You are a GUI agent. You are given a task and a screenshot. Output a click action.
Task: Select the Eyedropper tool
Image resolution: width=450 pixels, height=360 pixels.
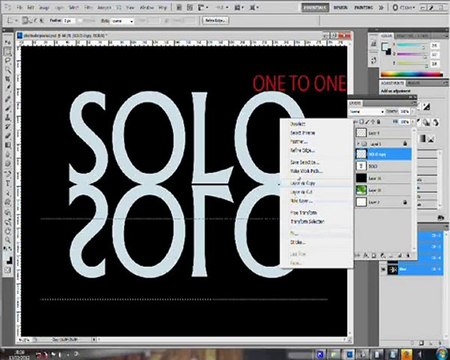tap(7, 88)
